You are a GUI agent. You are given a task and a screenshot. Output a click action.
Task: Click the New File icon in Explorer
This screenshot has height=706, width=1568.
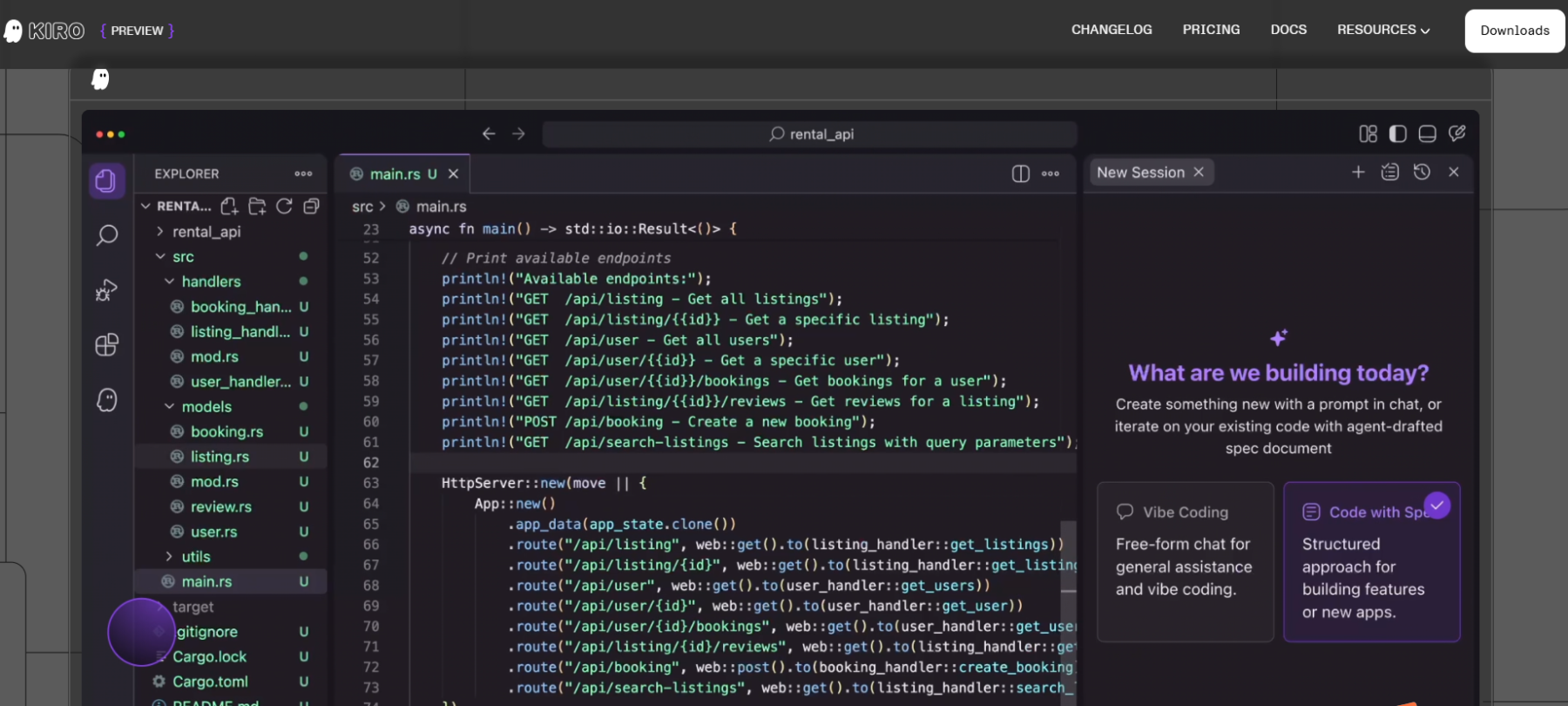coord(229,207)
